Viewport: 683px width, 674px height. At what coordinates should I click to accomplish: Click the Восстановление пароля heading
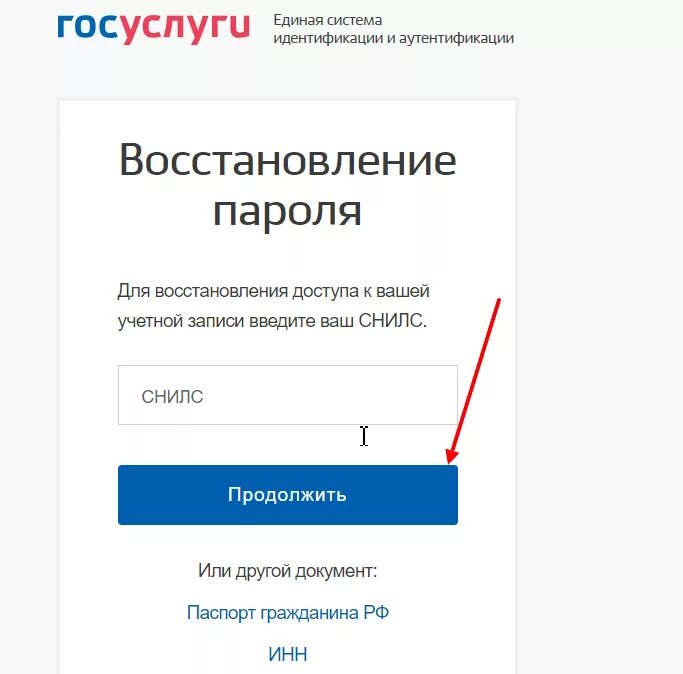287,185
